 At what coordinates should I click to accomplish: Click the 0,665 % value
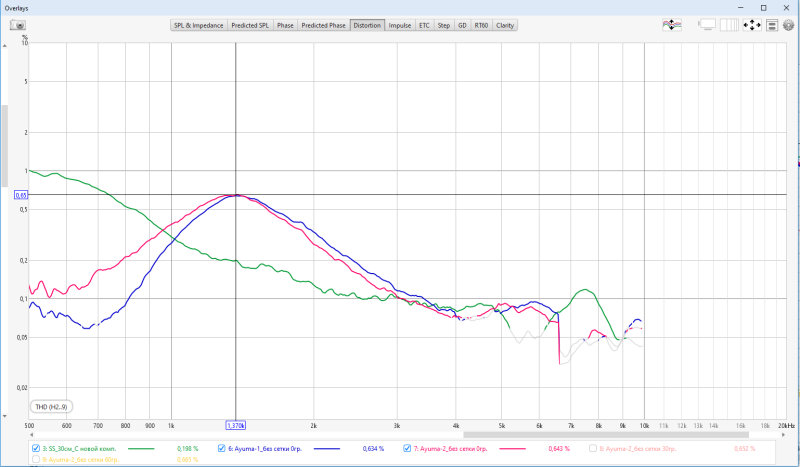(x=188, y=460)
